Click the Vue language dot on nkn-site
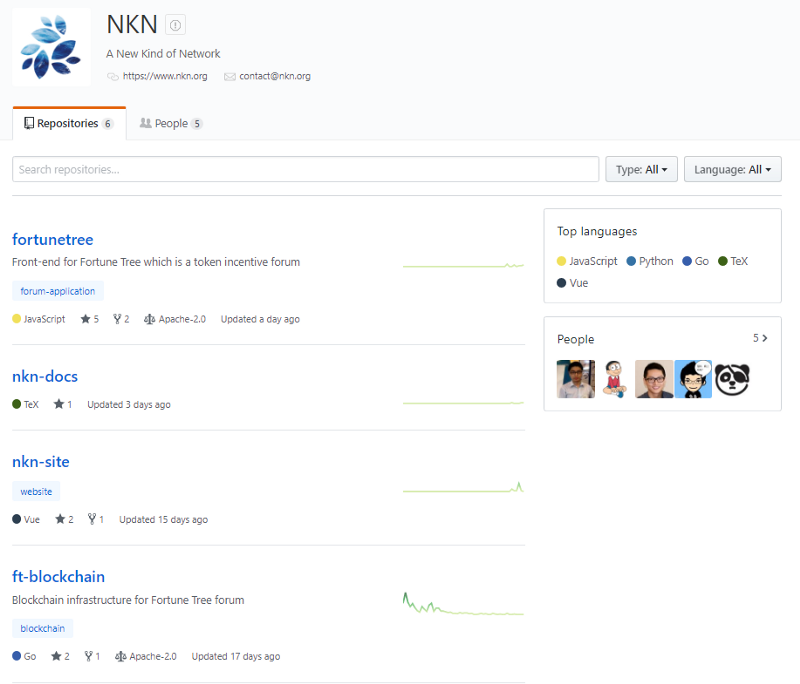Viewport: 800px width, 684px height. (x=16, y=519)
